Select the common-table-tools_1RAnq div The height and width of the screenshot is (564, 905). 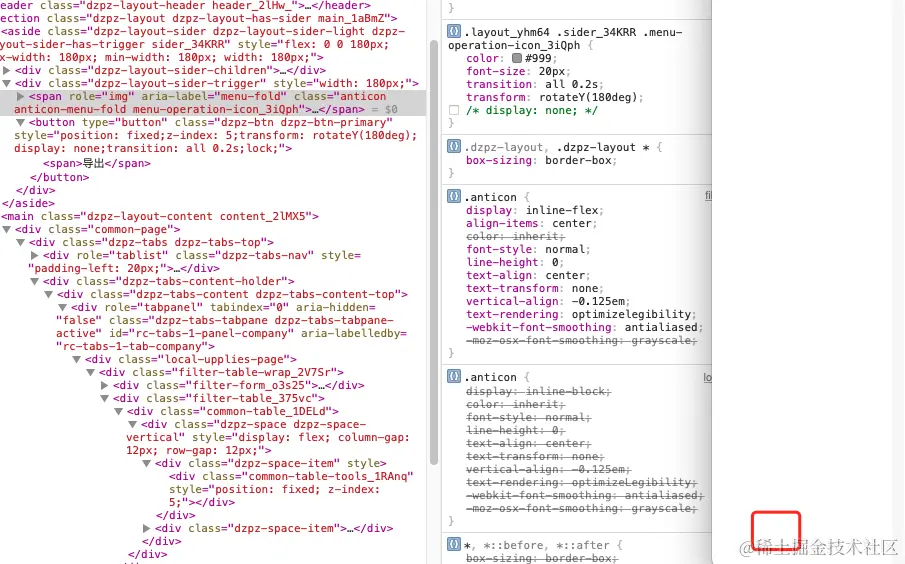(x=291, y=489)
